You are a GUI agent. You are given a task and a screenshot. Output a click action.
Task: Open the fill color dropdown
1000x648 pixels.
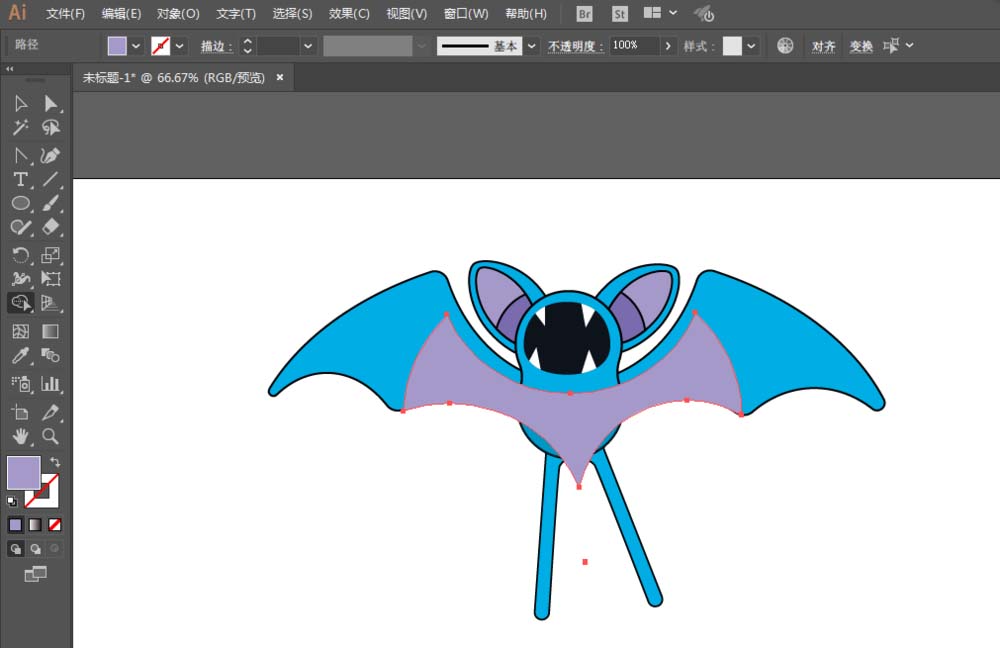pos(136,46)
